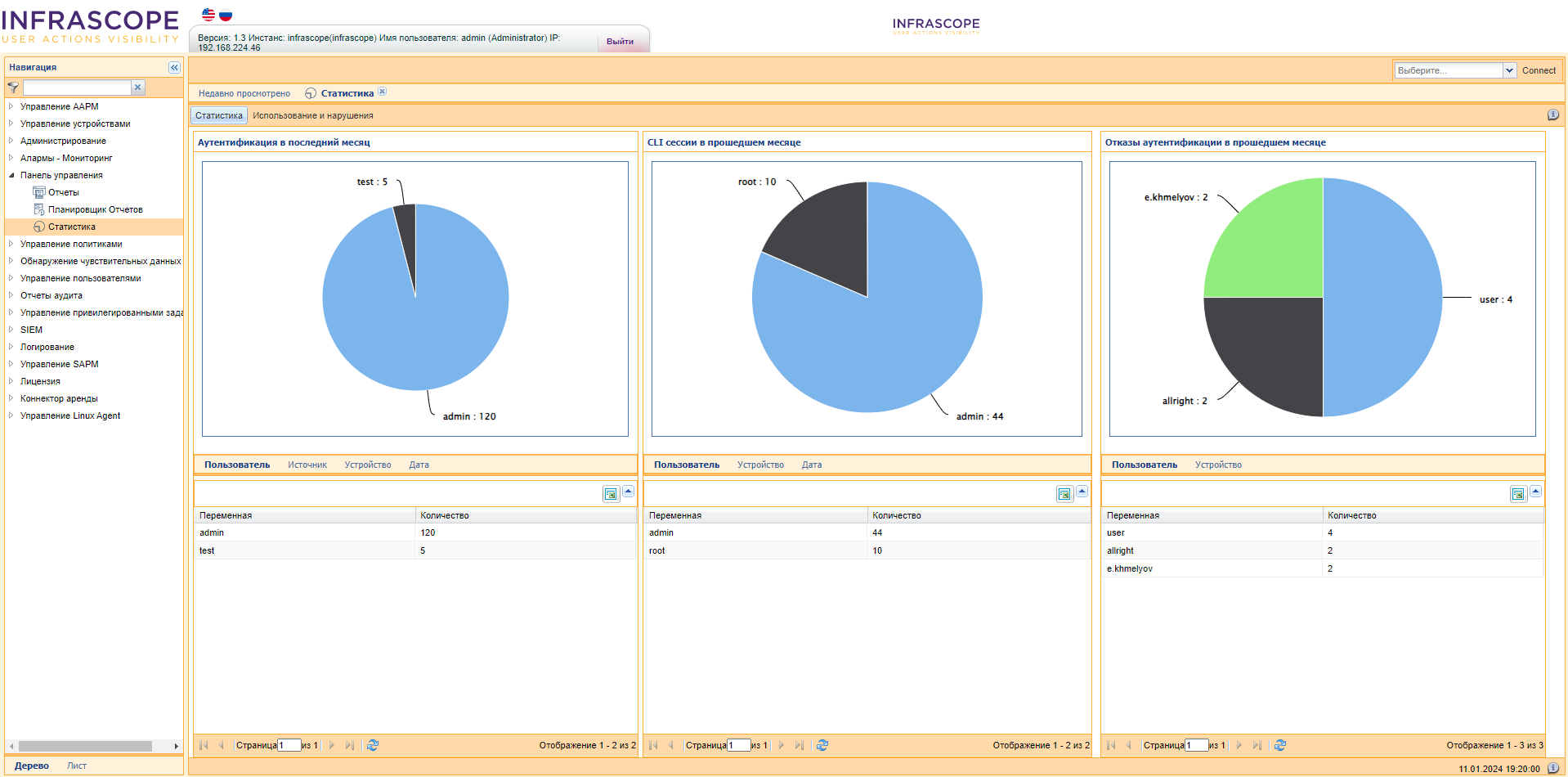
Task: Open Лицензия in the navigation tree
Action: 40,381
